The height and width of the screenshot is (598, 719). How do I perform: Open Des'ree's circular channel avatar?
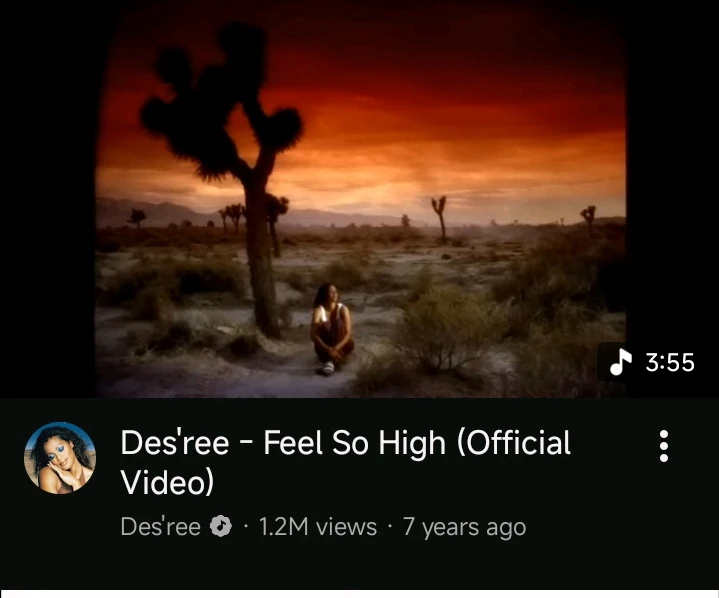[x=60, y=458]
